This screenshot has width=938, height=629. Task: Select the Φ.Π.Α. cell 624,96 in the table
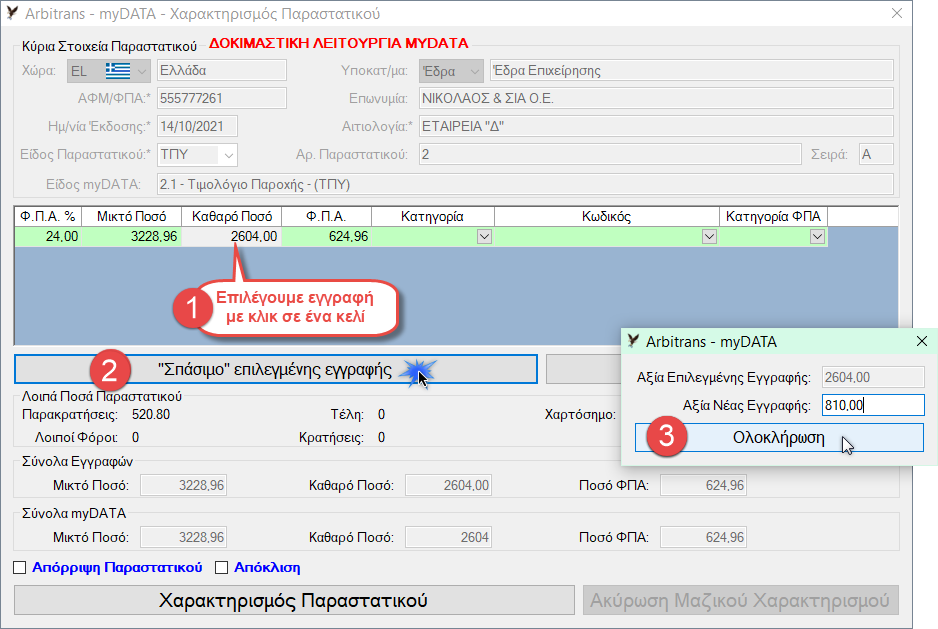pyautogui.click(x=327, y=236)
